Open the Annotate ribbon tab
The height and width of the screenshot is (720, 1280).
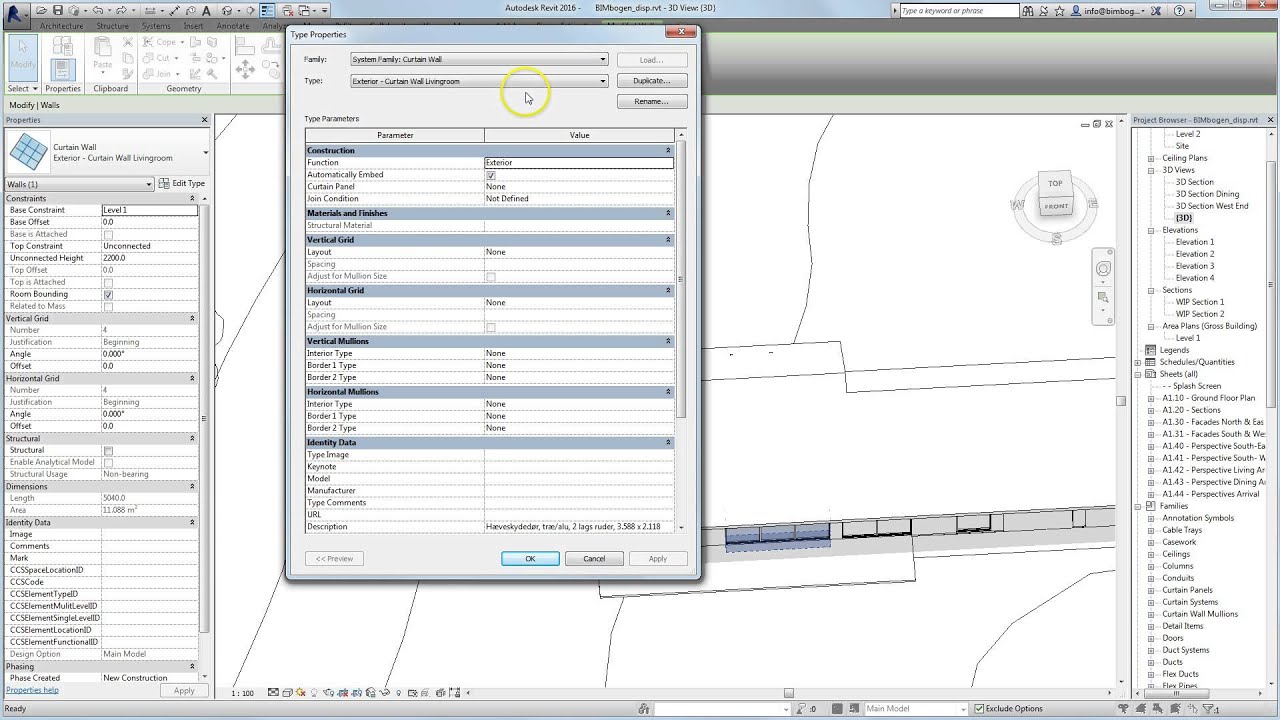233,26
